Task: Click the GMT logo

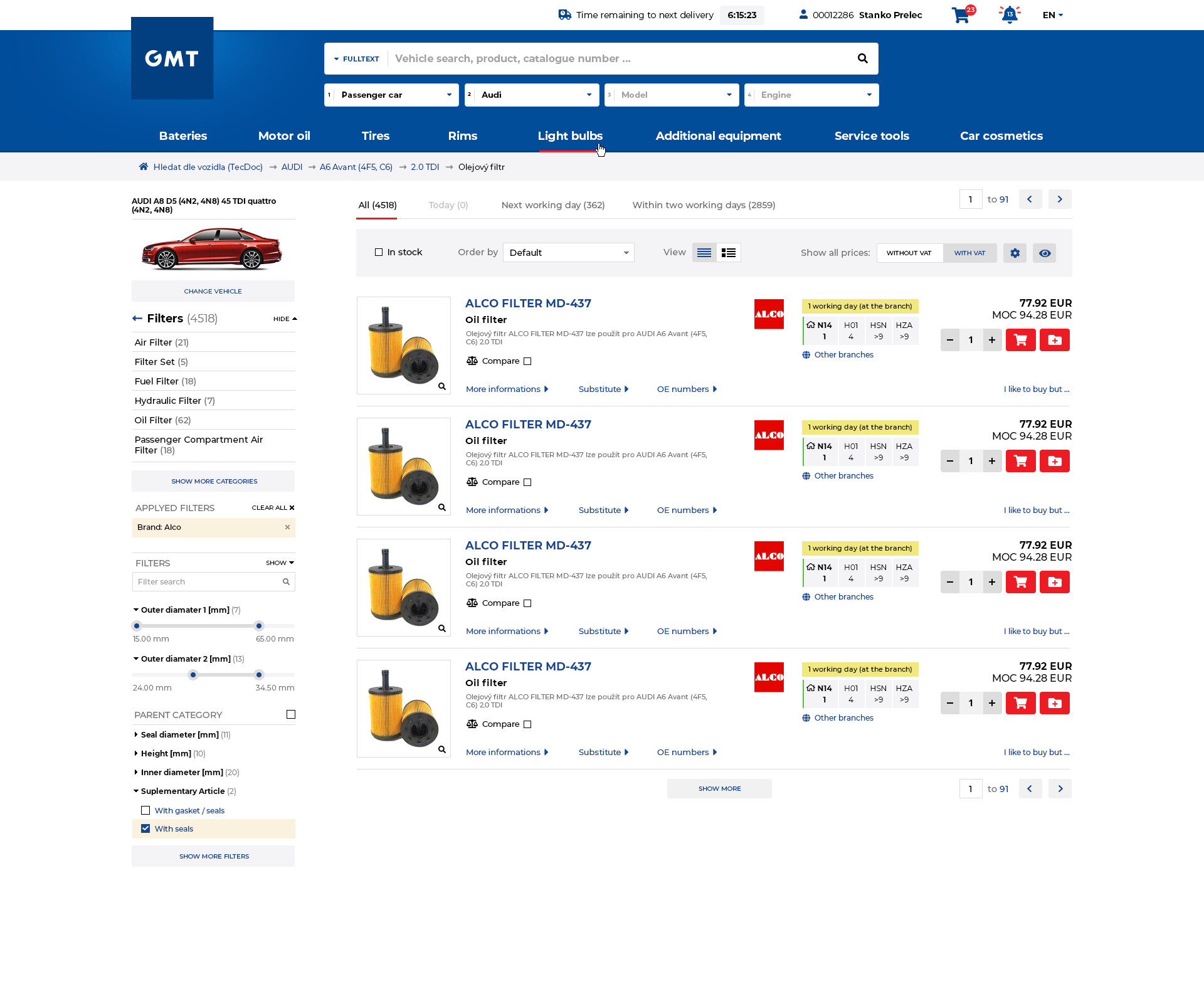Action: pos(172,58)
